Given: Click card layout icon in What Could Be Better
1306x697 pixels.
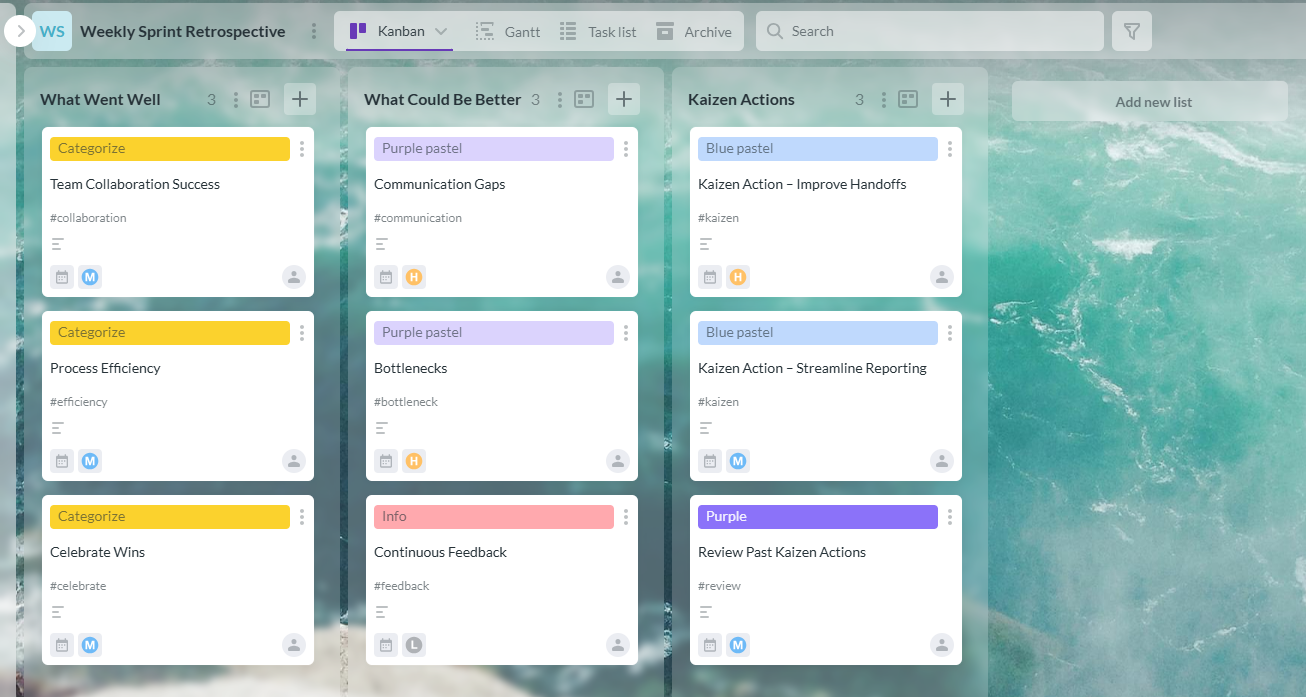Looking at the screenshot, I should [x=584, y=99].
